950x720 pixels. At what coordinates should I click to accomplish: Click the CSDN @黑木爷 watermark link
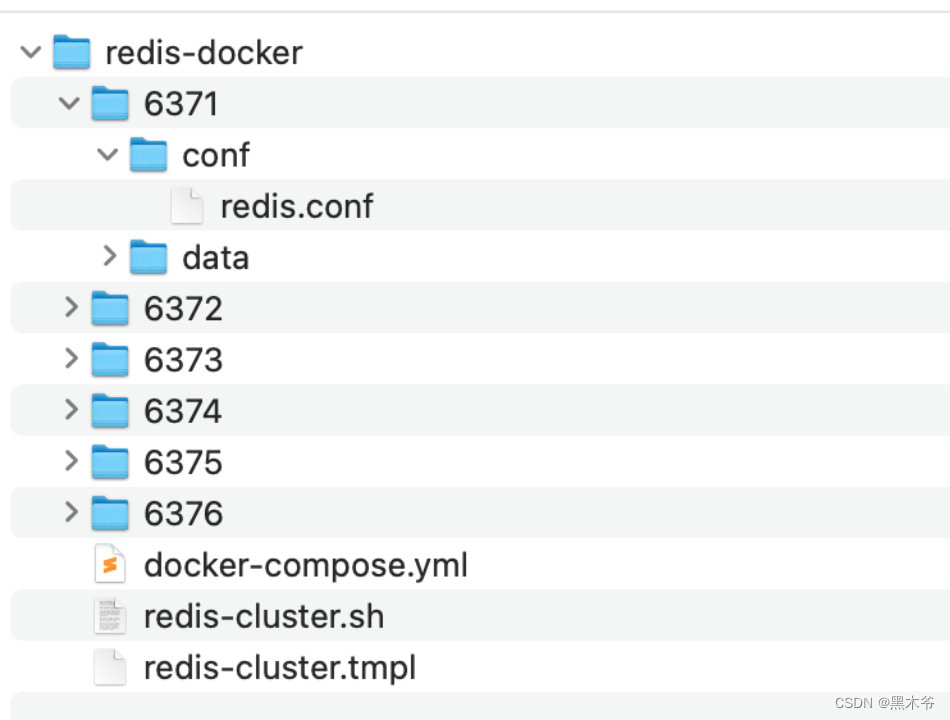pos(883,702)
